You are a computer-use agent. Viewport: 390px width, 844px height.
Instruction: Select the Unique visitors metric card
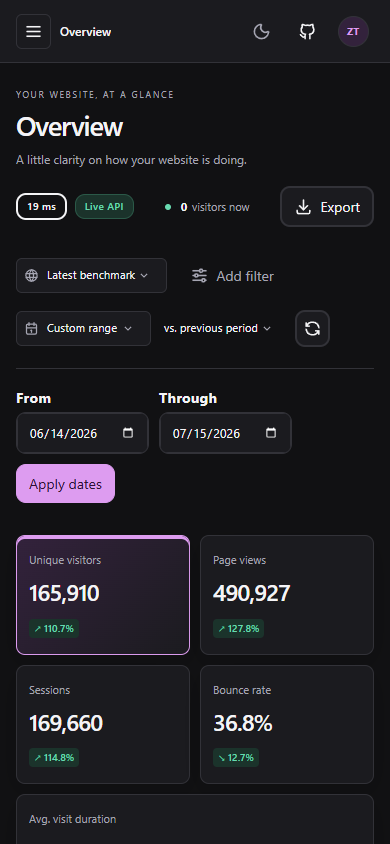click(103, 595)
